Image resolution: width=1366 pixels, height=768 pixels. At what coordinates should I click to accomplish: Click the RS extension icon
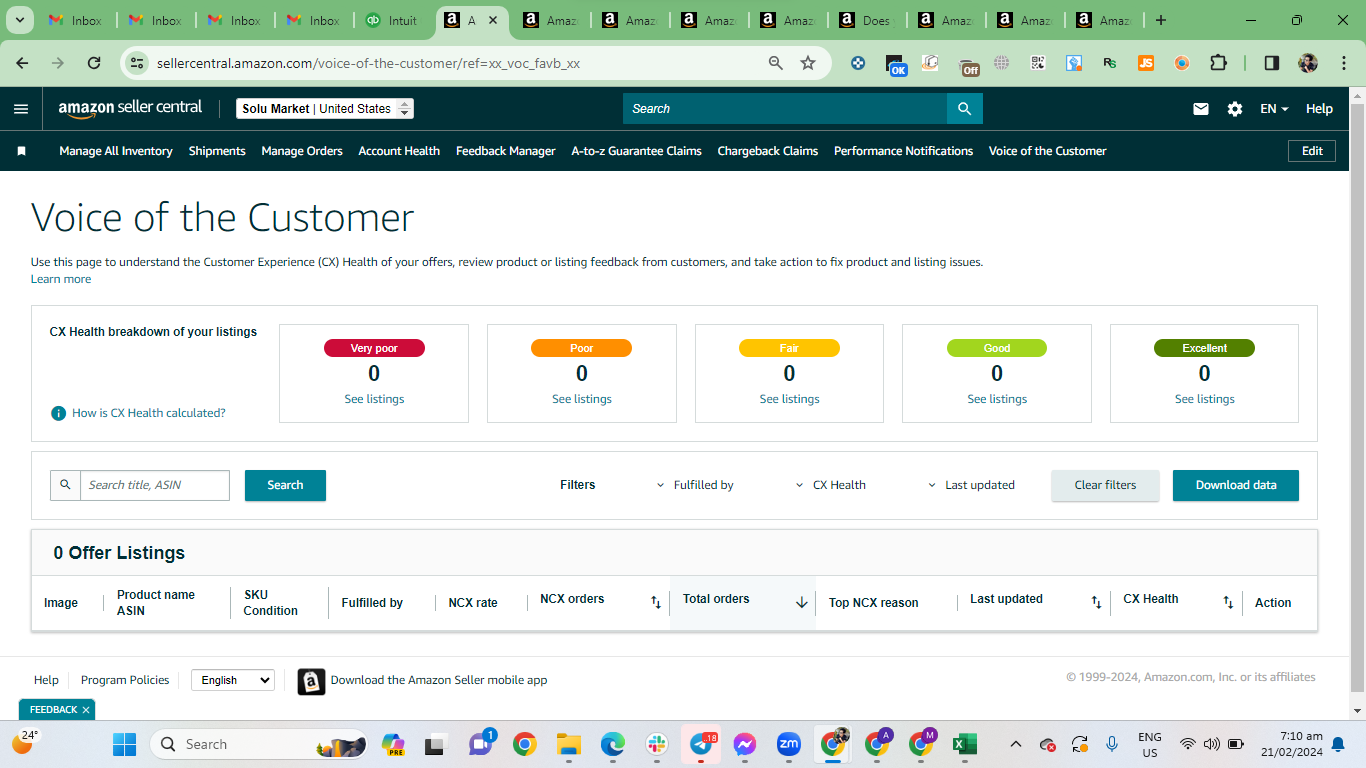coord(1110,63)
